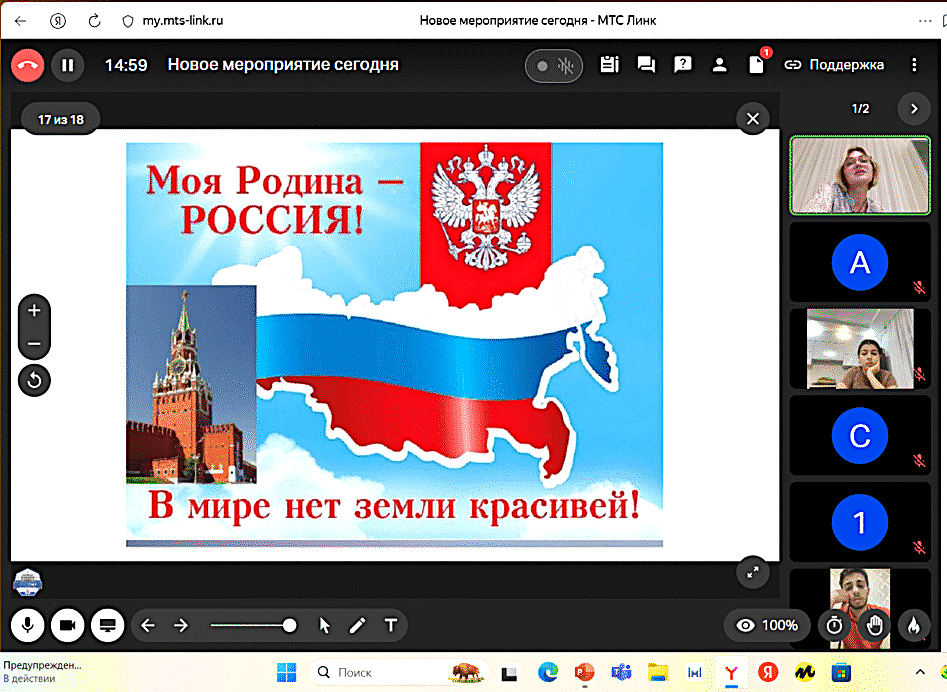Turn off the camera
Image resolution: width=947 pixels, height=692 pixels.
pos(67,625)
